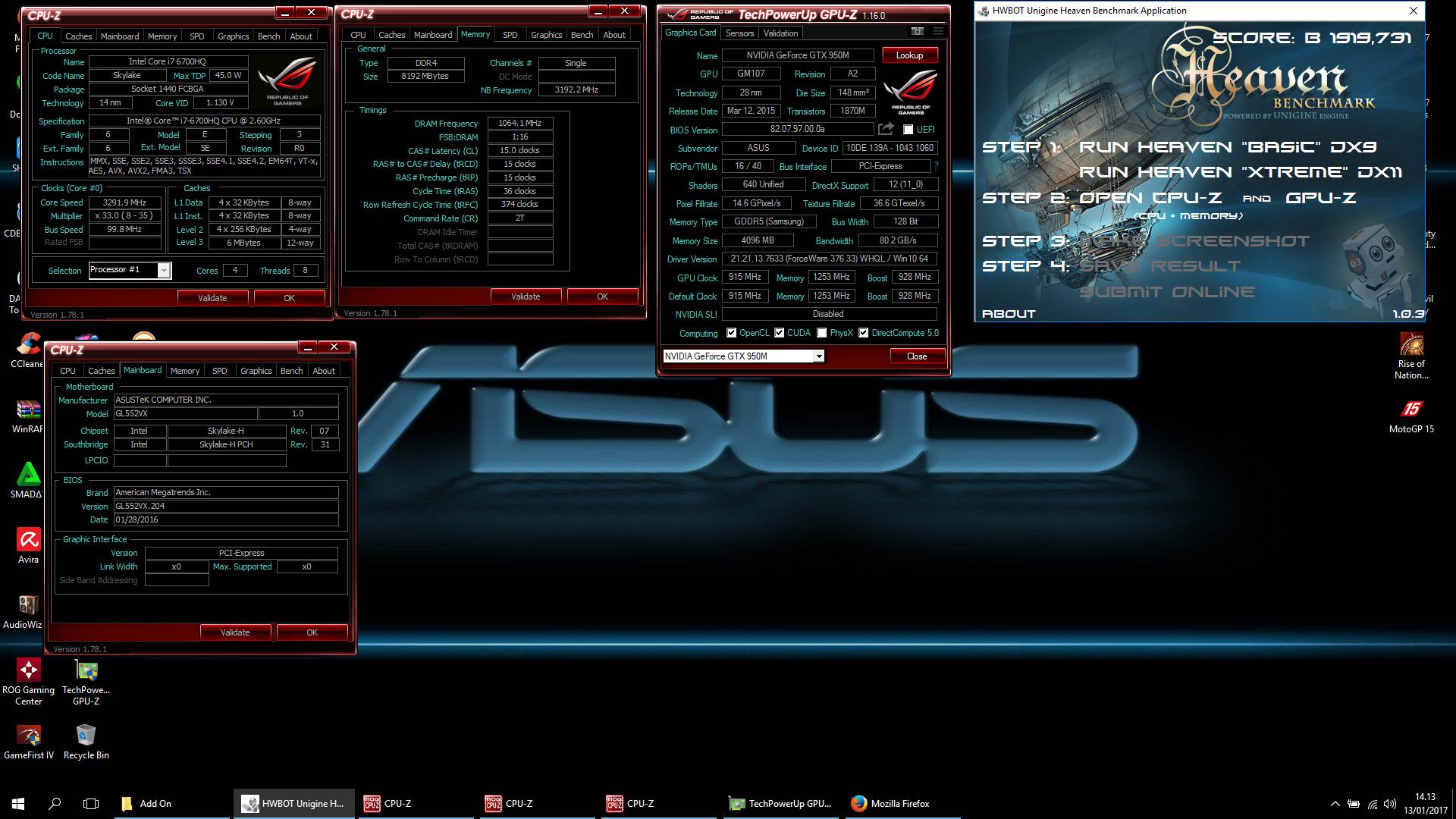Screen dimensions: 1456x819
Task: Click the volume tray icon
Action: pos(1390,804)
